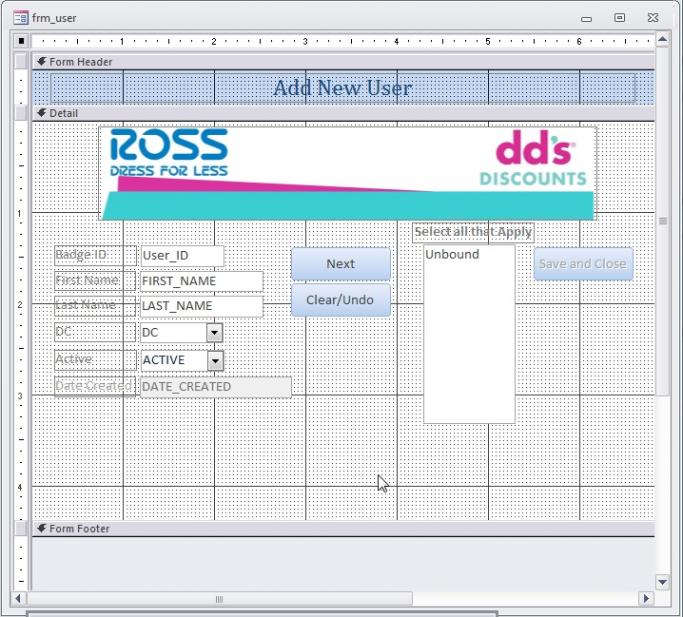Click the vertical scrollbar up arrow

click(663, 40)
